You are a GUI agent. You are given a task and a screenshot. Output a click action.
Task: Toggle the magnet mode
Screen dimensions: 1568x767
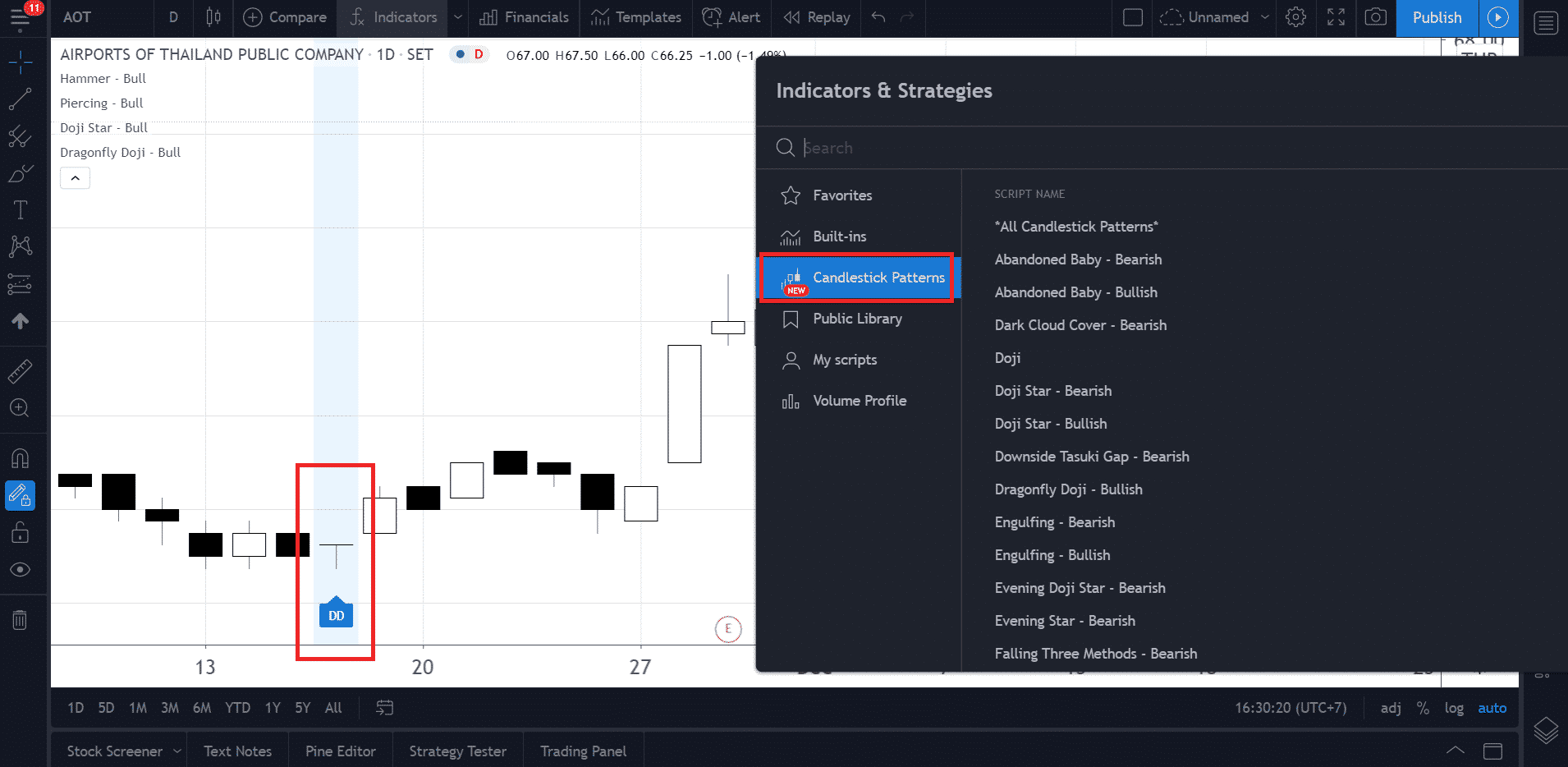pyautogui.click(x=20, y=458)
